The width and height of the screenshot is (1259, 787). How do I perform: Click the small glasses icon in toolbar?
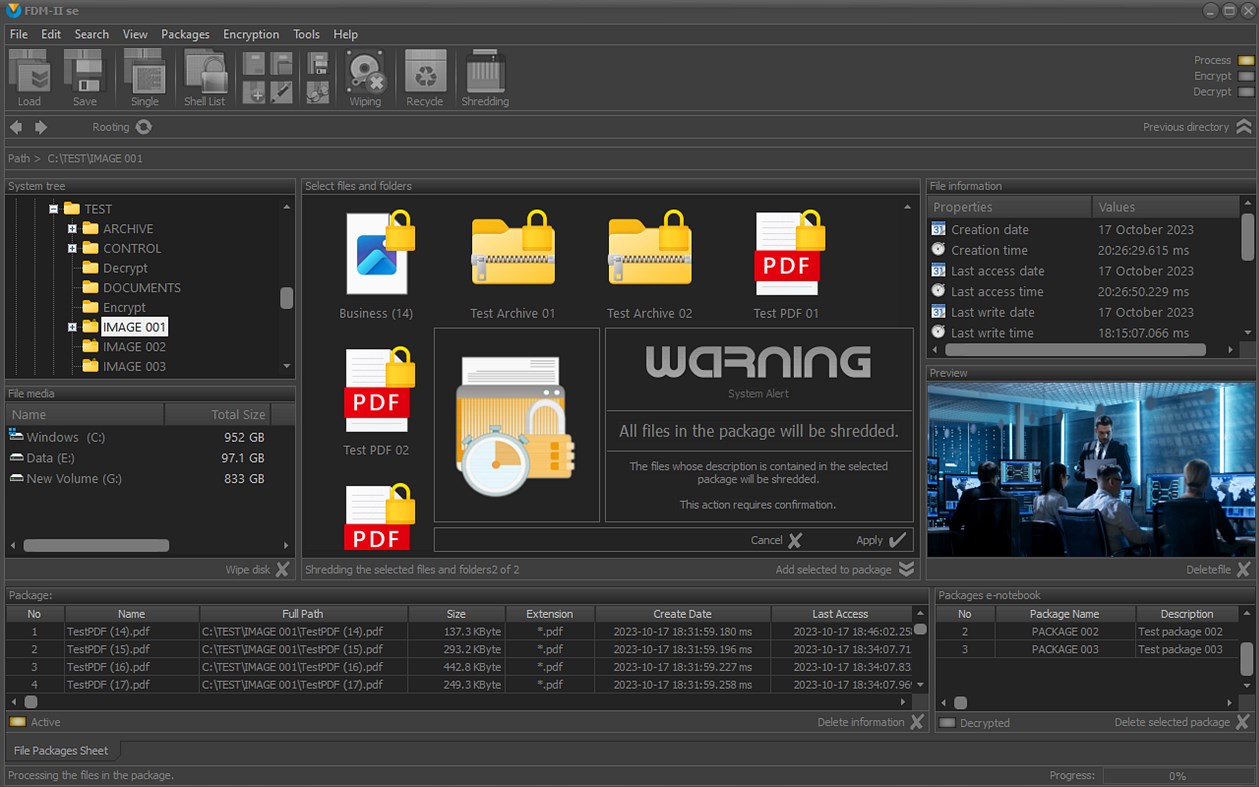pyautogui.click(x=318, y=92)
